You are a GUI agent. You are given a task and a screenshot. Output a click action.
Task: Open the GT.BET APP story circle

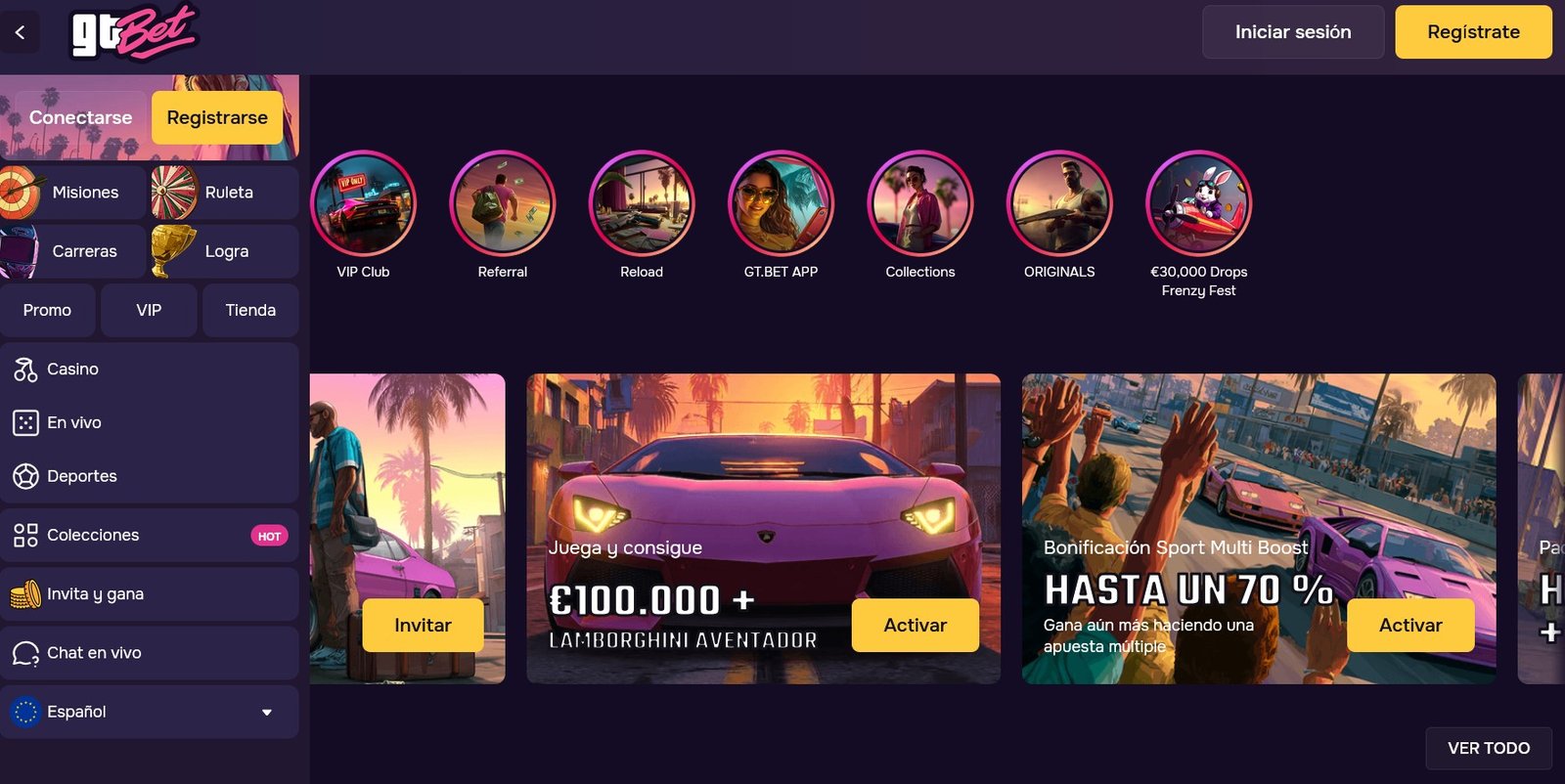[x=781, y=203]
